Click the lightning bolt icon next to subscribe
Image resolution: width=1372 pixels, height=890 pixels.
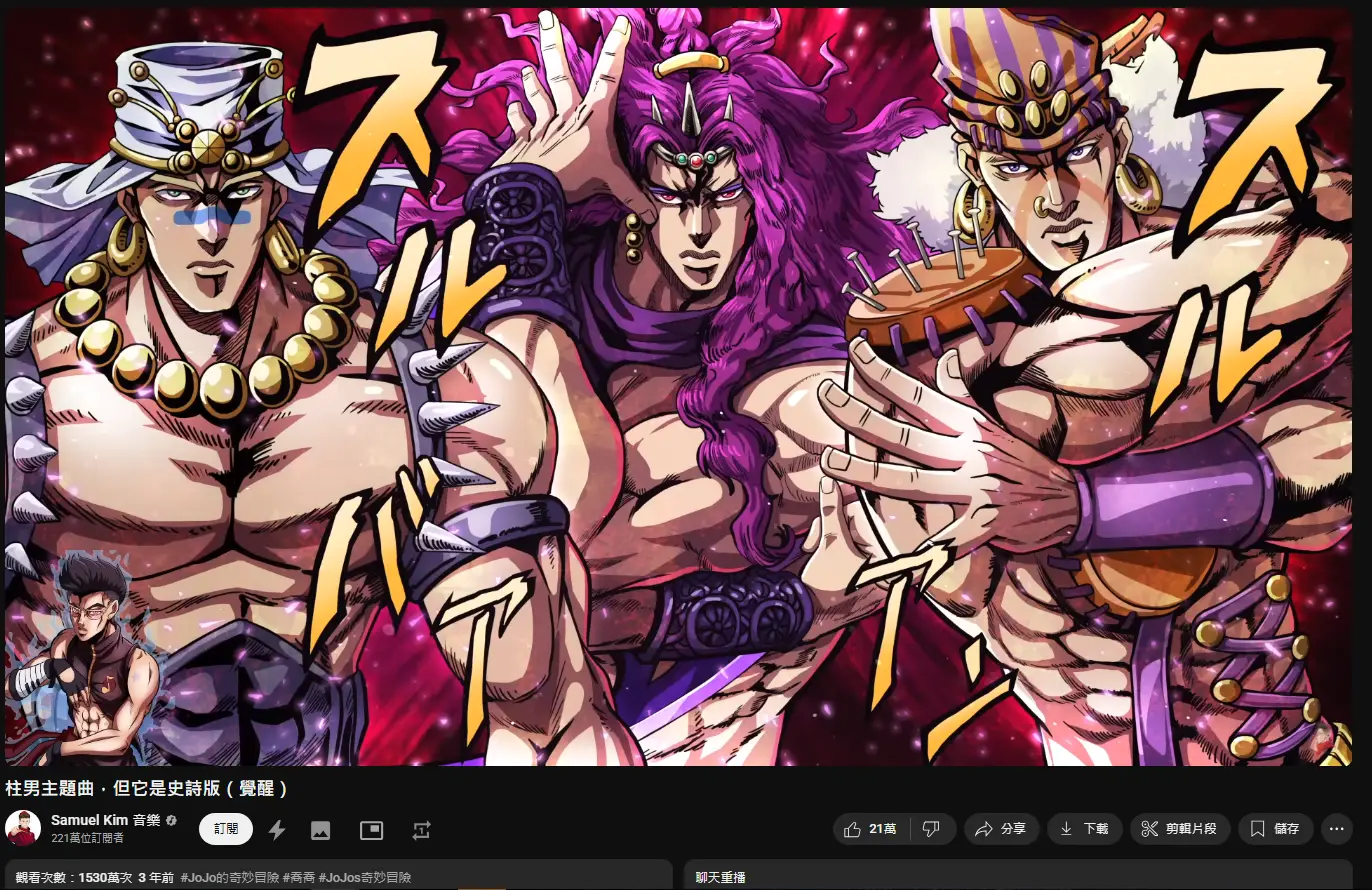click(x=277, y=830)
